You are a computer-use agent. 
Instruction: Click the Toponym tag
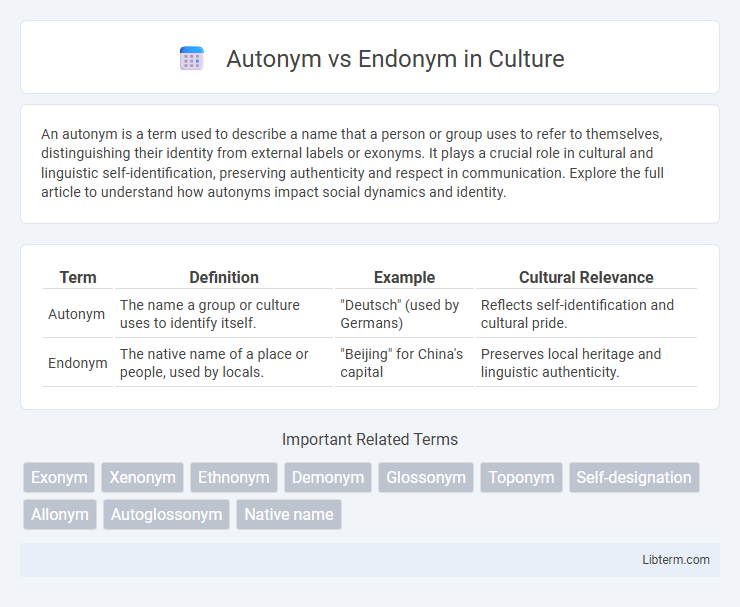521,477
